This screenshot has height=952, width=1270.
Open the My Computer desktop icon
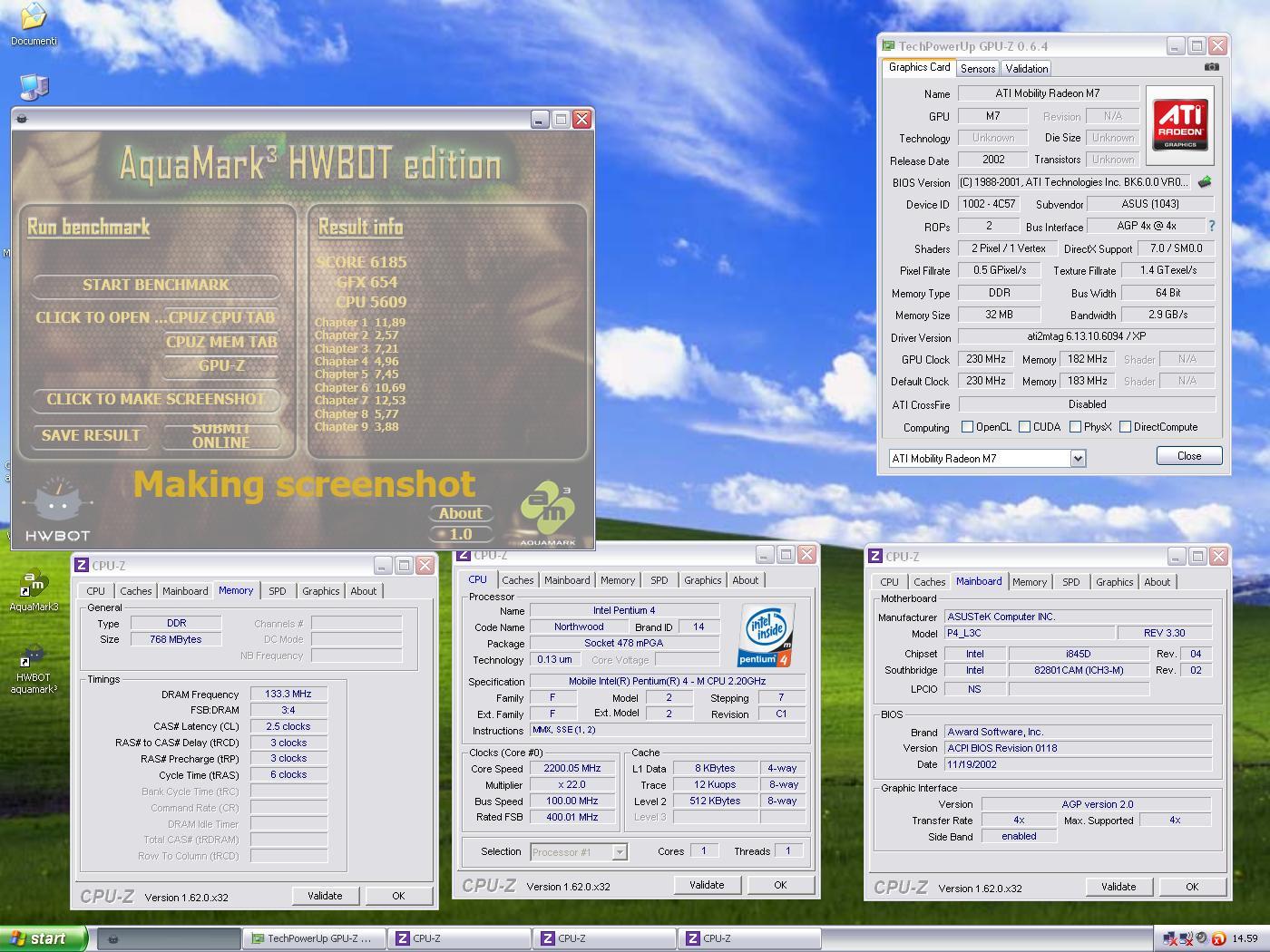pos(34,86)
